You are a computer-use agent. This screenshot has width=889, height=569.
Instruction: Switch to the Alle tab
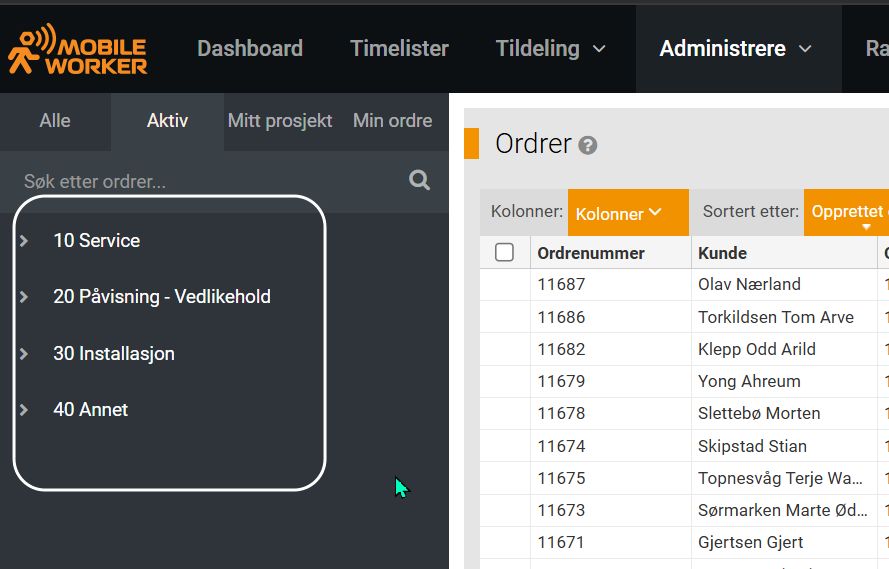coord(55,121)
